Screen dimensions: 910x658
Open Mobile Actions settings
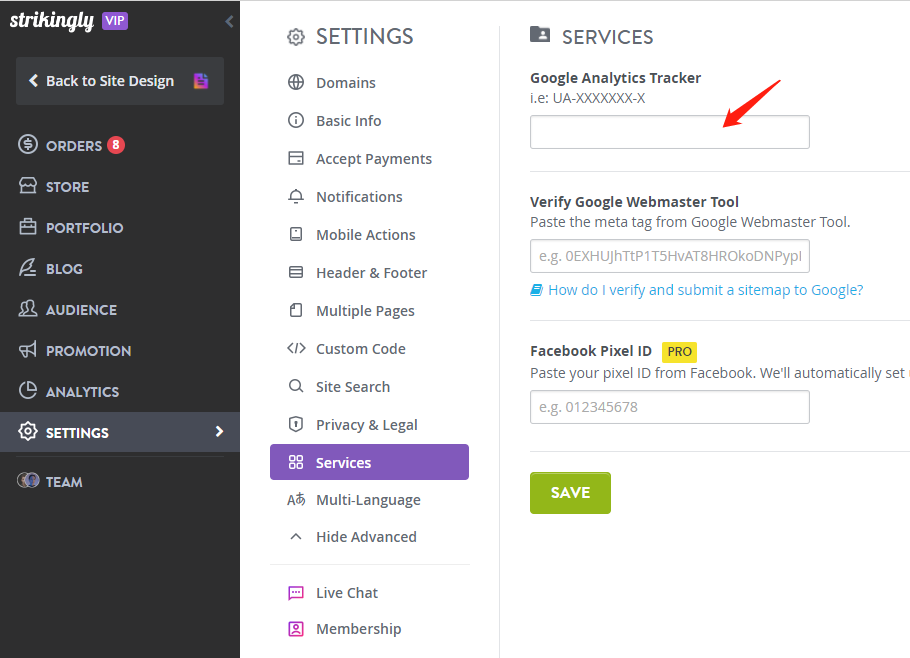pyautogui.click(x=366, y=235)
